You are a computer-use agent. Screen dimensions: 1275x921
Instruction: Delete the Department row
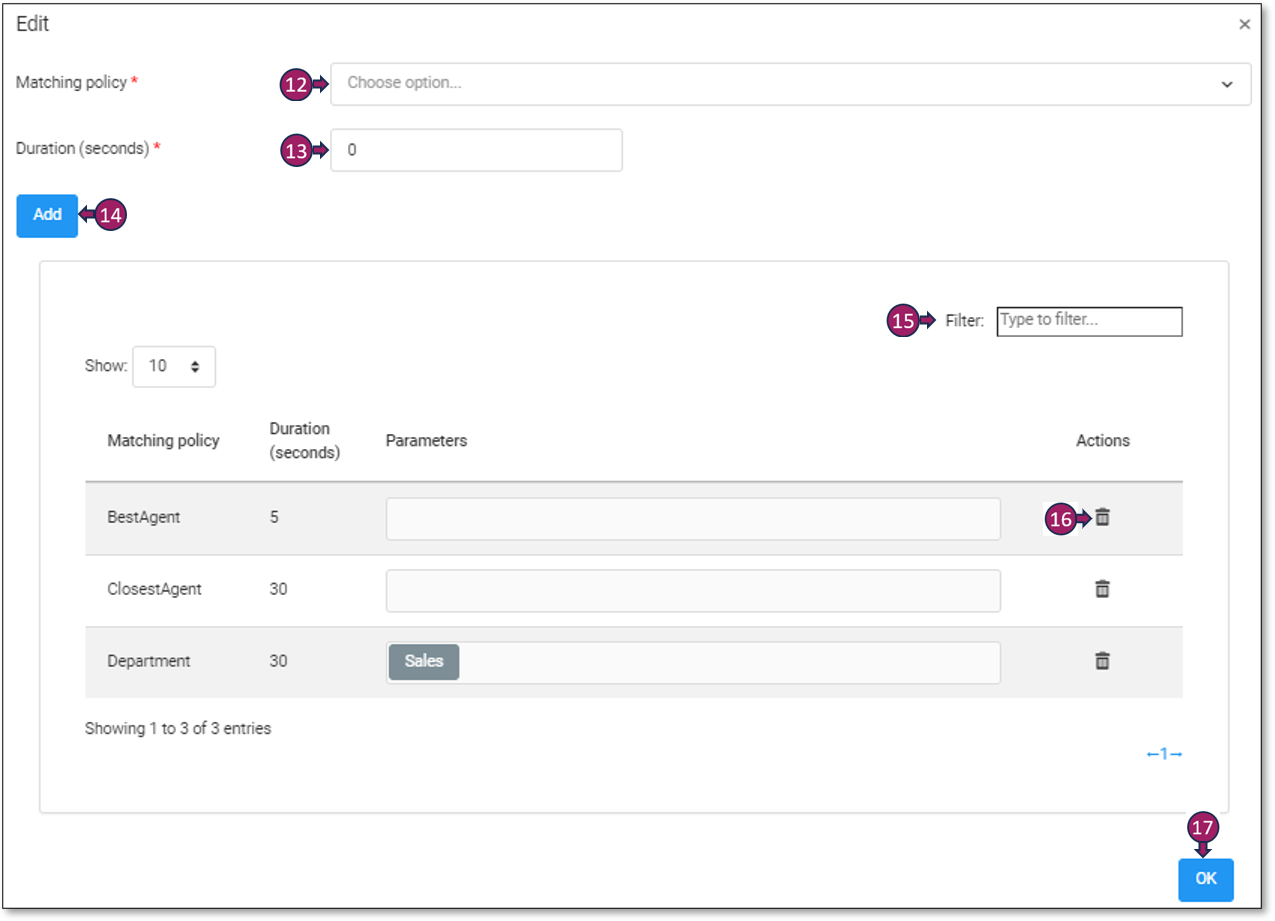coord(1102,661)
